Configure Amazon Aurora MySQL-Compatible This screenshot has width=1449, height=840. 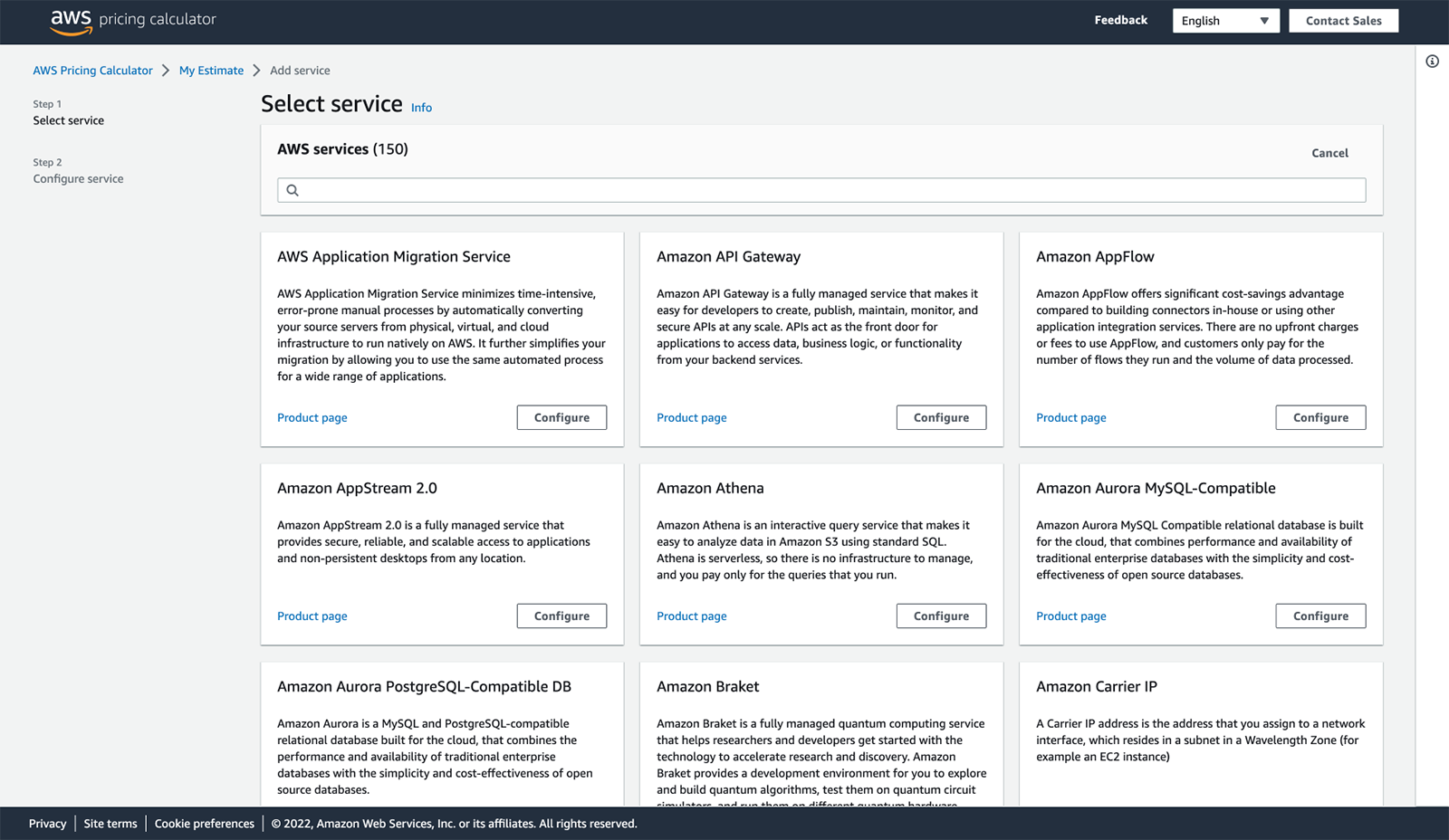pos(1320,616)
